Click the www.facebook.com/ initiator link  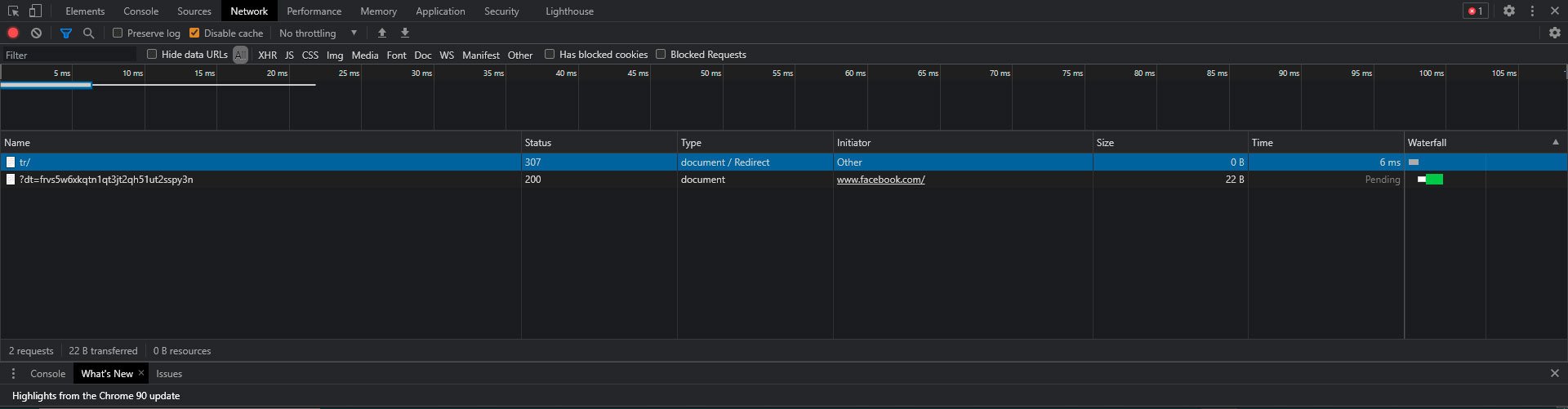pyautogui.click(x=880, y=180)
